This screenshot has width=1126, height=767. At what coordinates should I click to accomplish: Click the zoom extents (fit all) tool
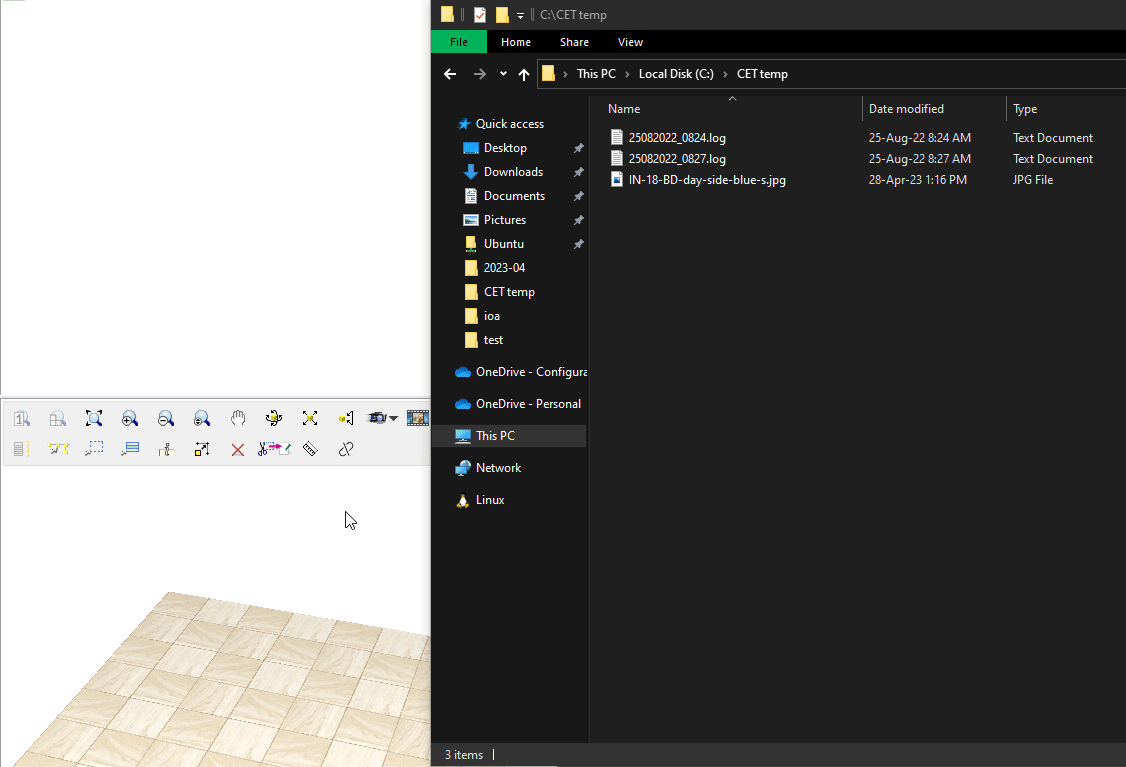[x=94, y=418]
